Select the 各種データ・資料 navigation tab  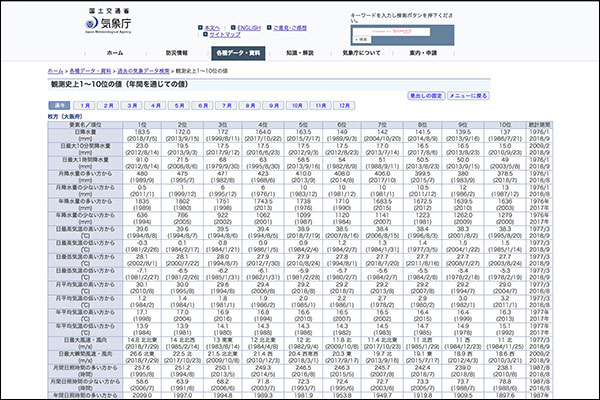237,52
